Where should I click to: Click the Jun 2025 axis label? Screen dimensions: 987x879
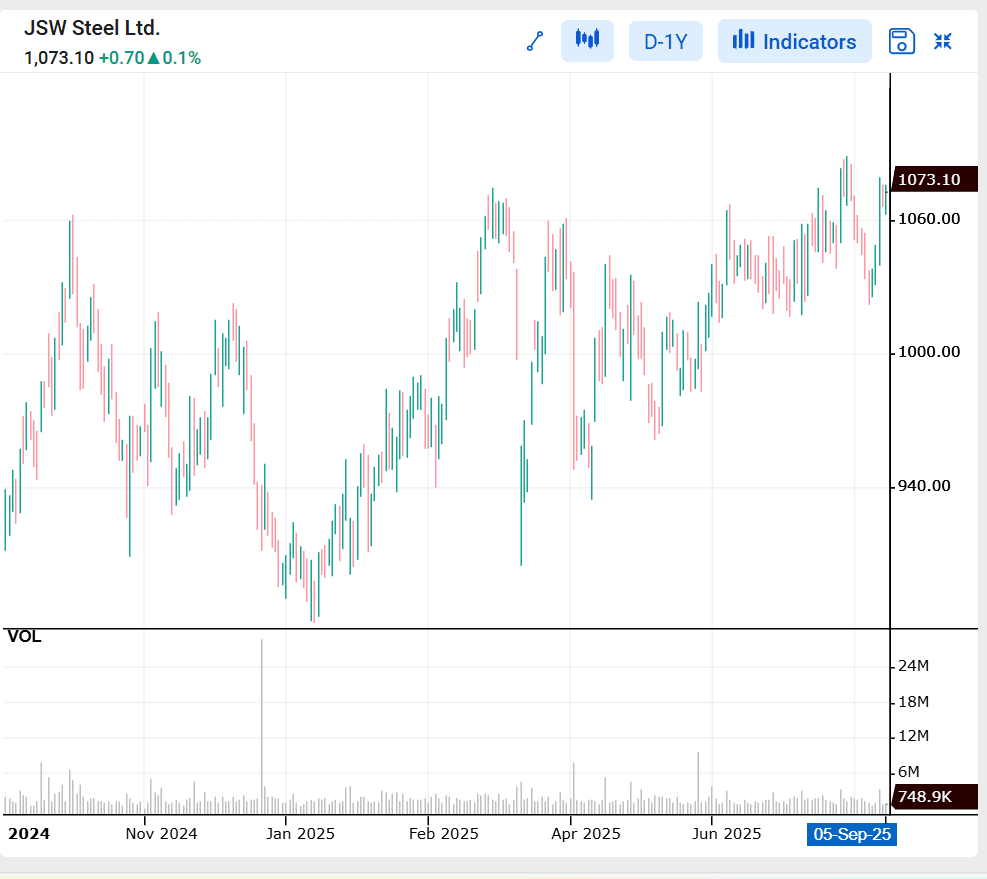point(726,834)
